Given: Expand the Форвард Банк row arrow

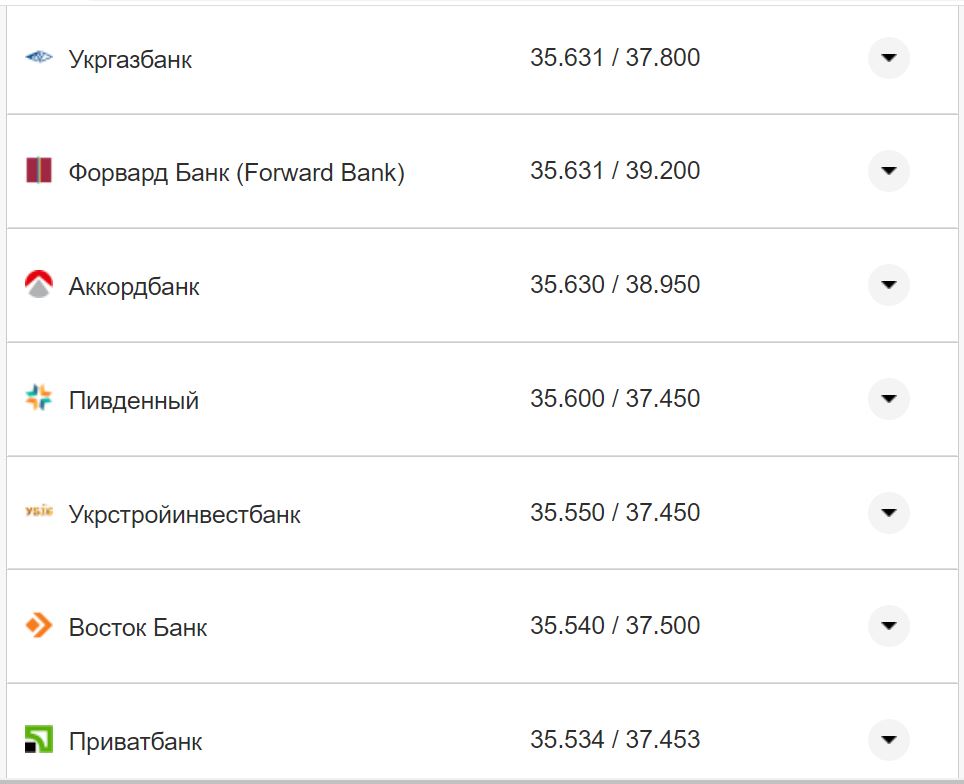Looking at the screenshot, I should (888, 171).
